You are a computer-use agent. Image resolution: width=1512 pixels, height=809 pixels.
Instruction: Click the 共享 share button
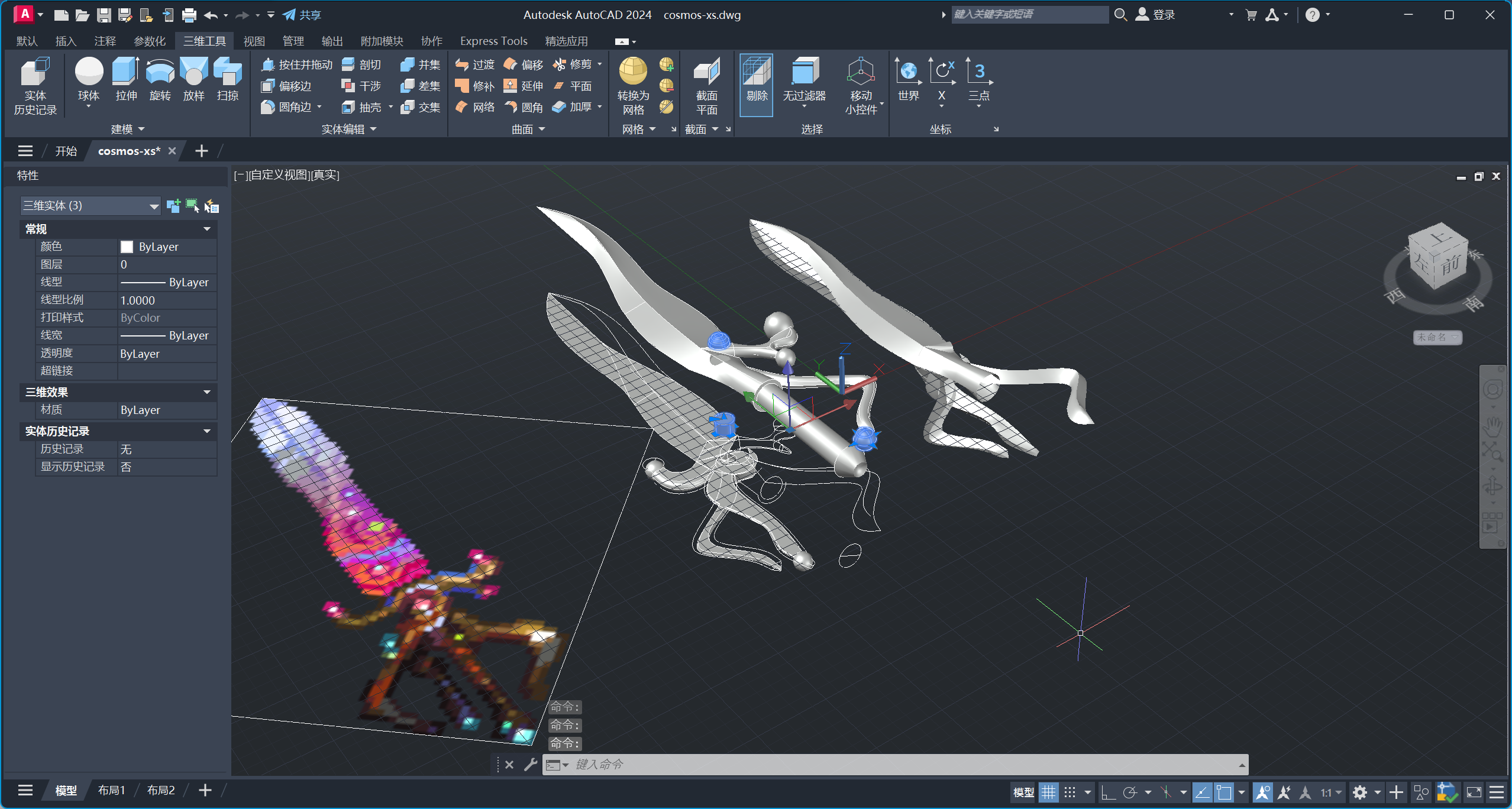coord(302,15)
